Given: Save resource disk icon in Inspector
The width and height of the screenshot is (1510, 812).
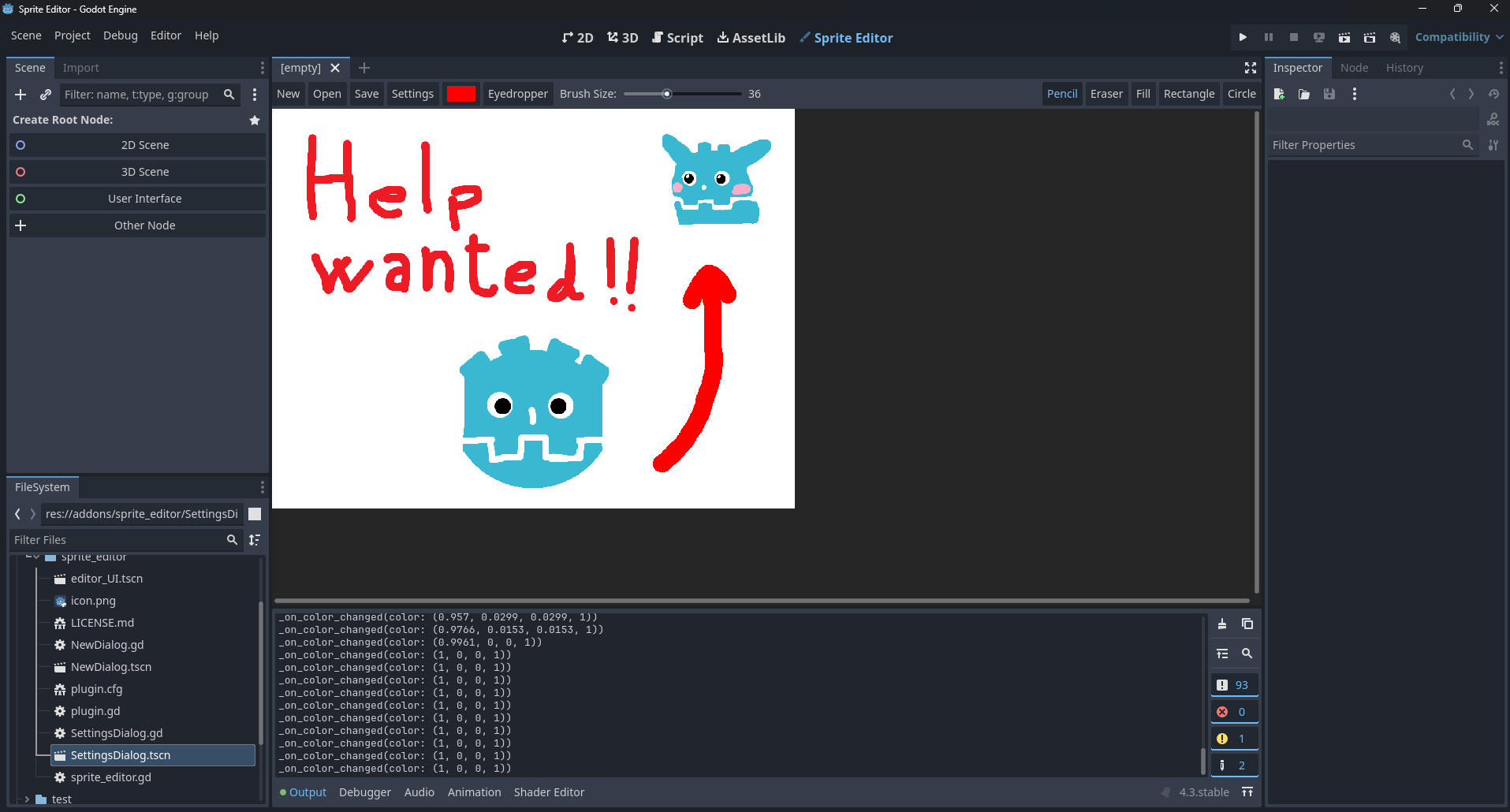Looking at the screenshot, I should coord(1329,94).
